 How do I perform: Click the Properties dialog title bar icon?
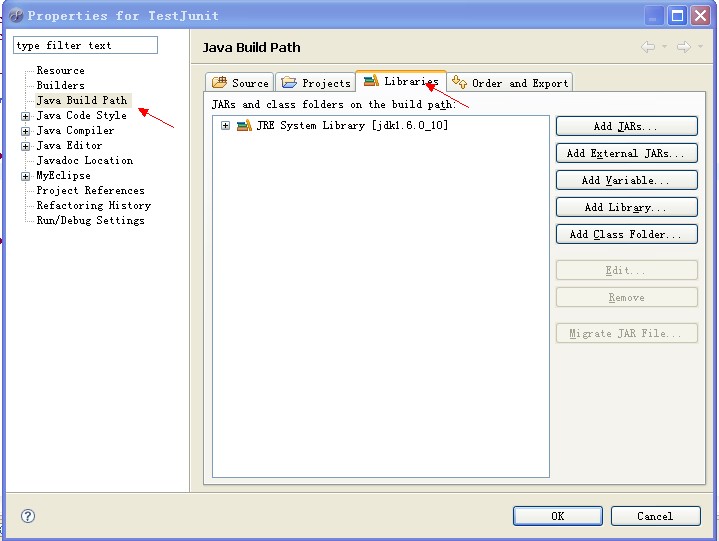click(x=16, y=16)
